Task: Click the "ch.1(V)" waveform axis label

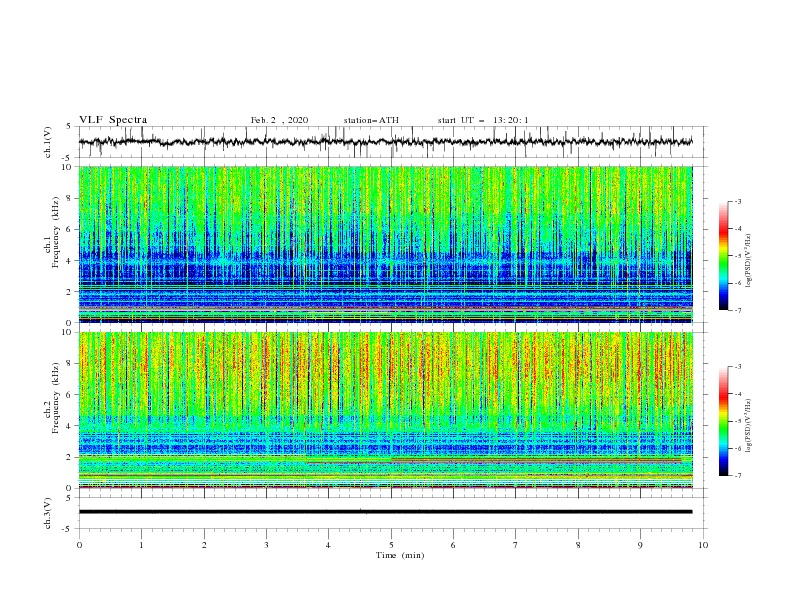Action: coord(48,142)
